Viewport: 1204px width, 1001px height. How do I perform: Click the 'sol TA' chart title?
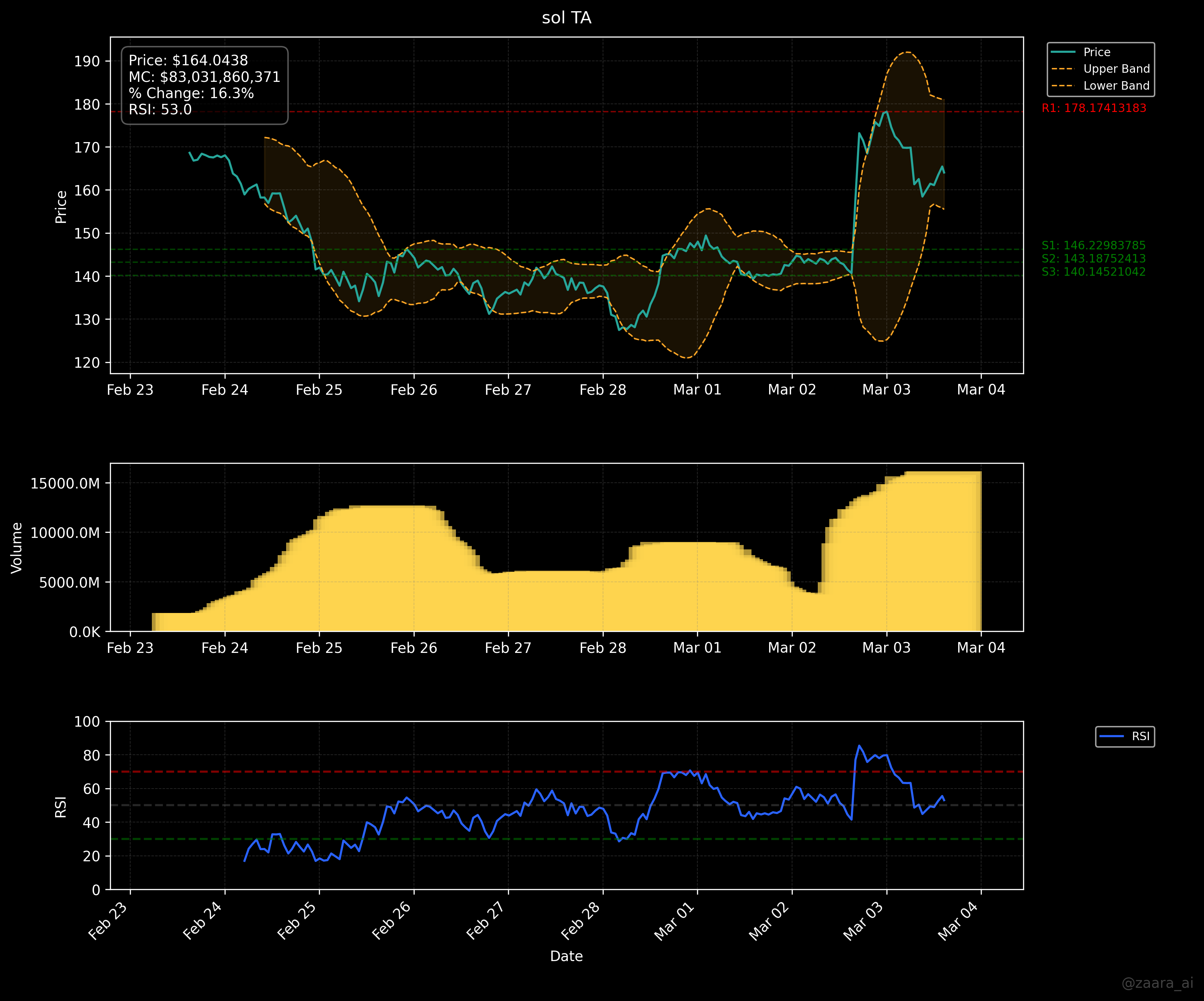pyautogui.click(x=566, y=18)
